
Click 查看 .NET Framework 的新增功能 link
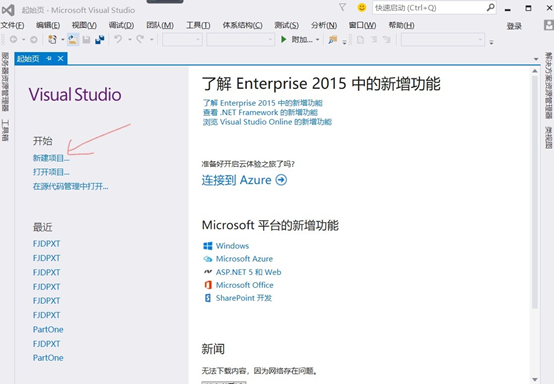260,112
